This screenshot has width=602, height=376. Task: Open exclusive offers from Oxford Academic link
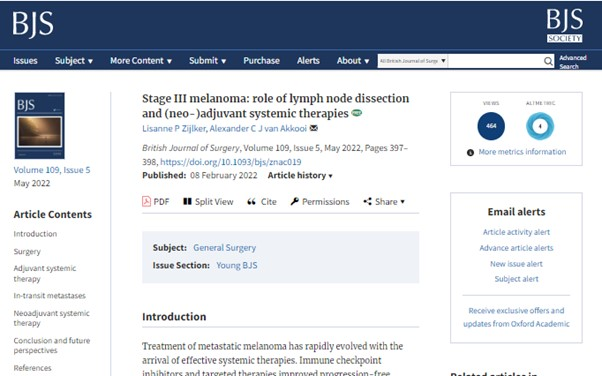tap(516, 317)
